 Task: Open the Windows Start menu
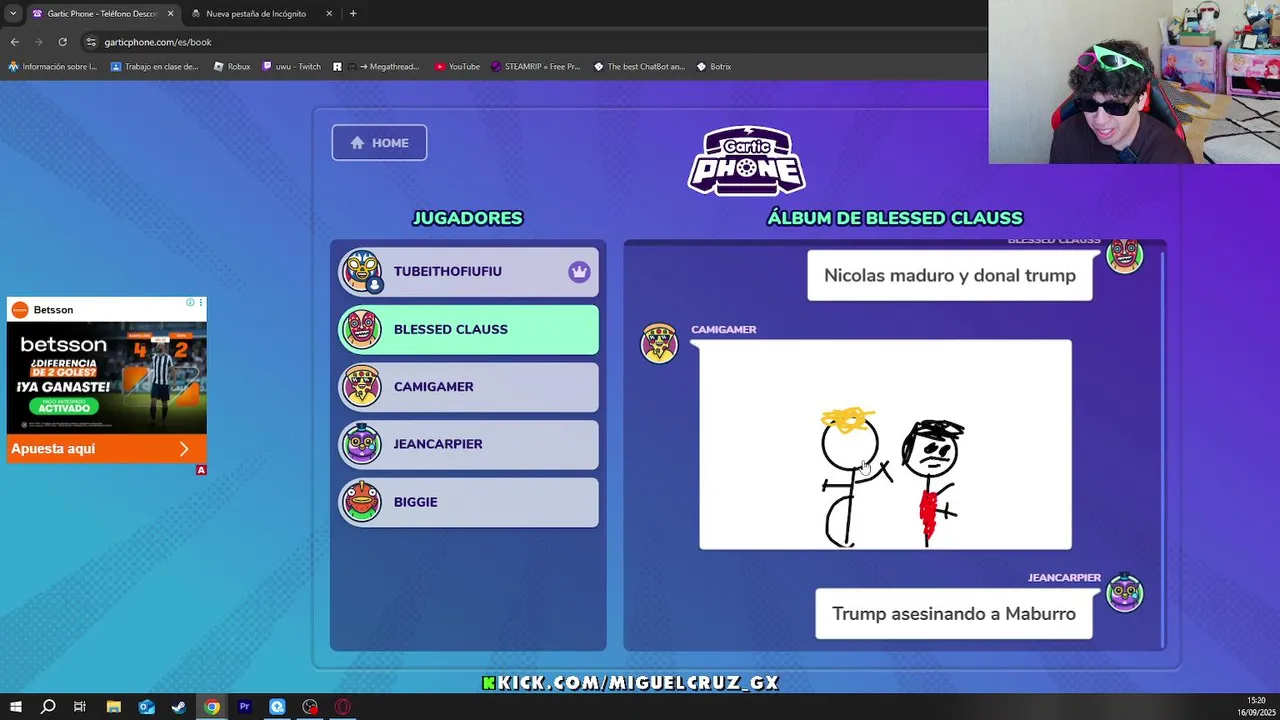15,707
